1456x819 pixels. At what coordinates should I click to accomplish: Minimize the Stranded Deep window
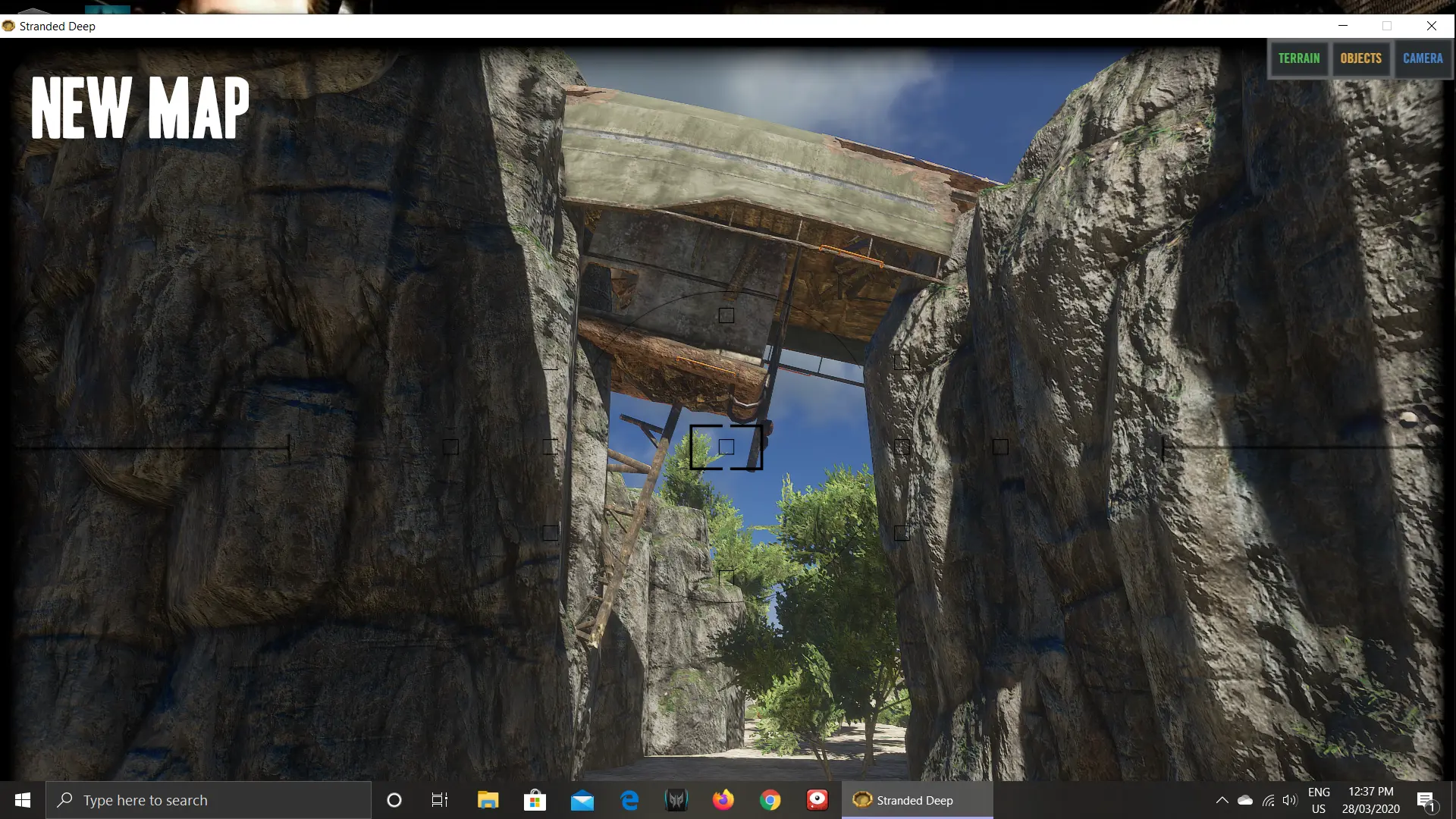1343,26
